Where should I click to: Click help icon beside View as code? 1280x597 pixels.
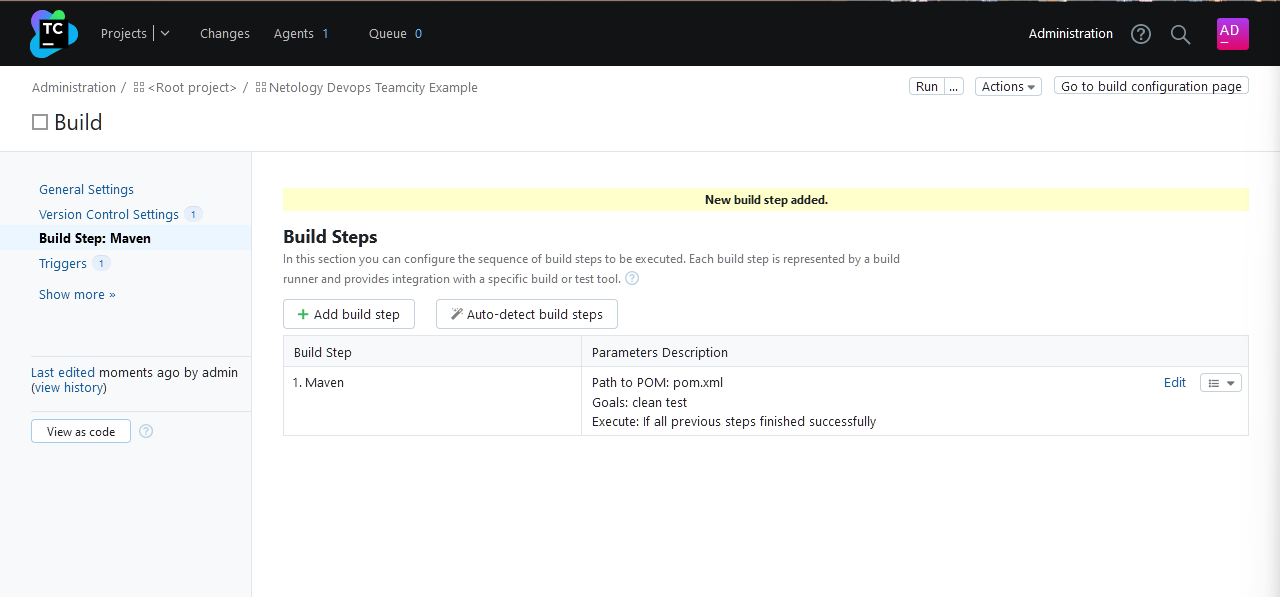click(x=146, y=431)
